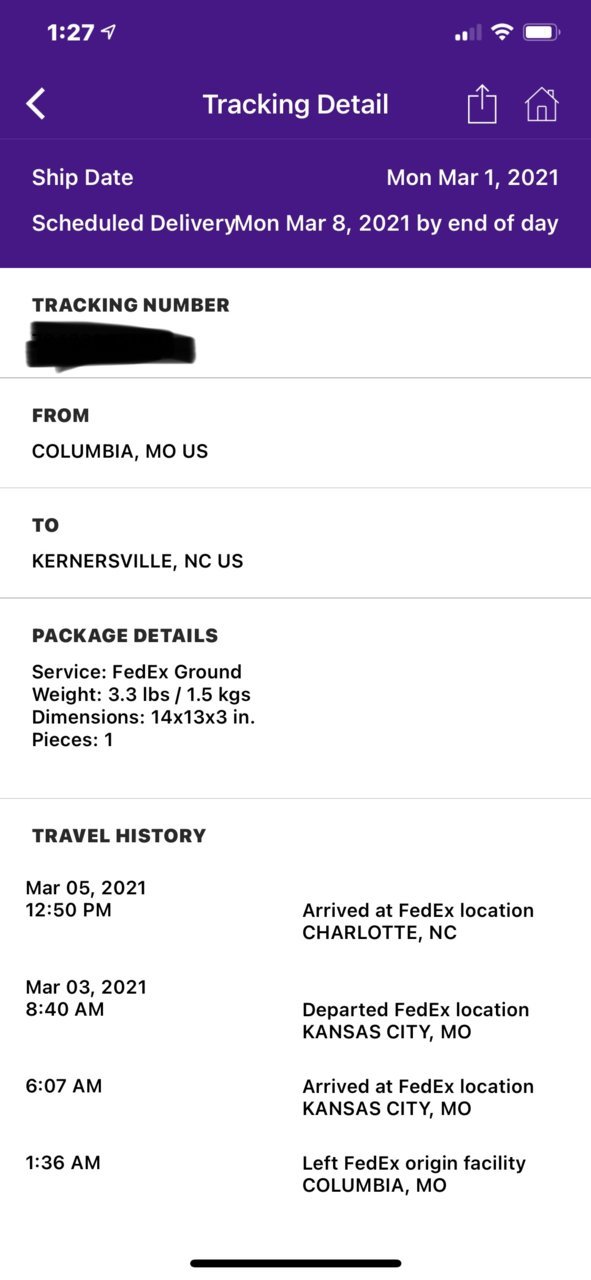The image size is (591, 1280).
Task: Select the KERNERSVILLE, NC US destination
Action: click(137, 561)
